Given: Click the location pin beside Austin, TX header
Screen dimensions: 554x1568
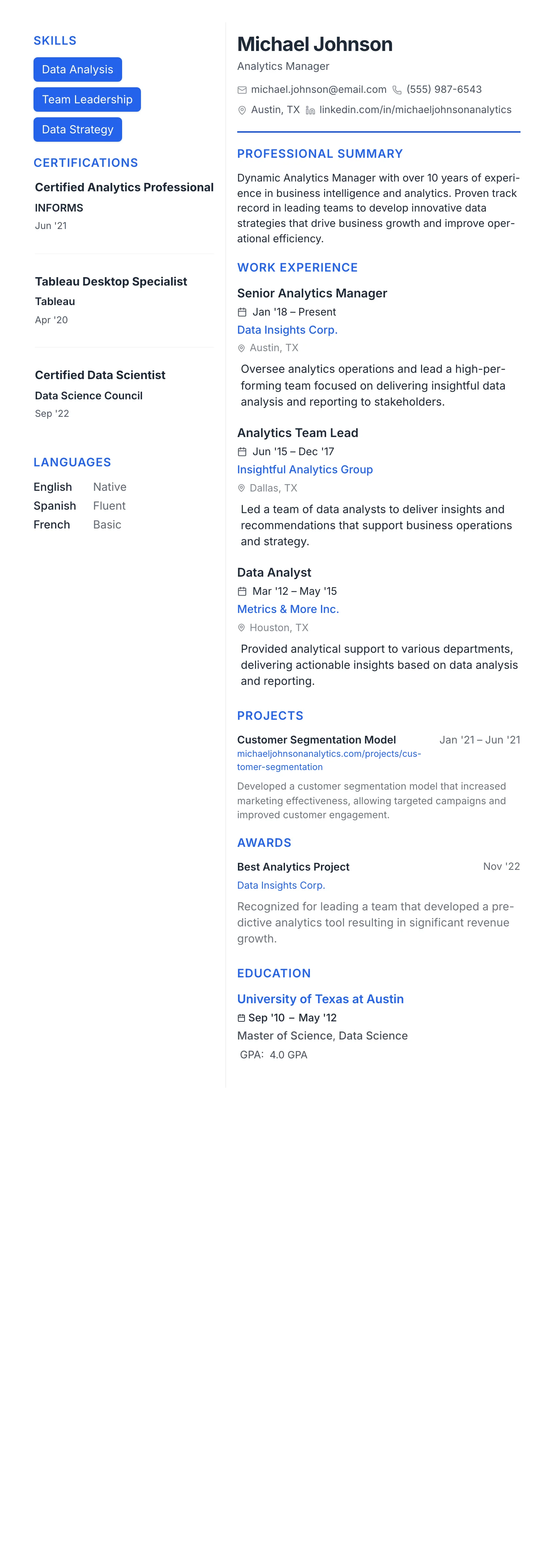Looking at the screenshot, I should tap(242, 110).
